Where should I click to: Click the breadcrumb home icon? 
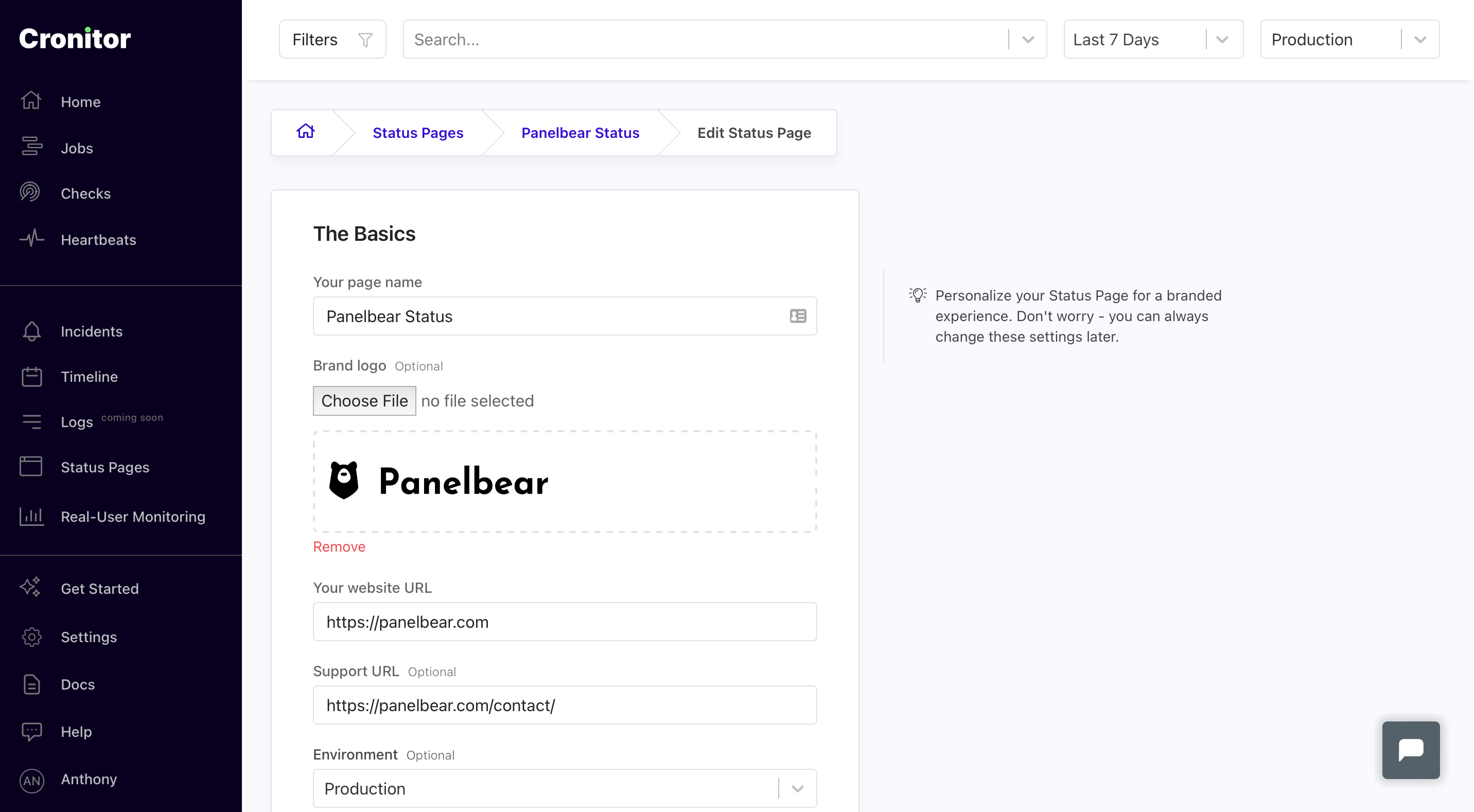306,132
